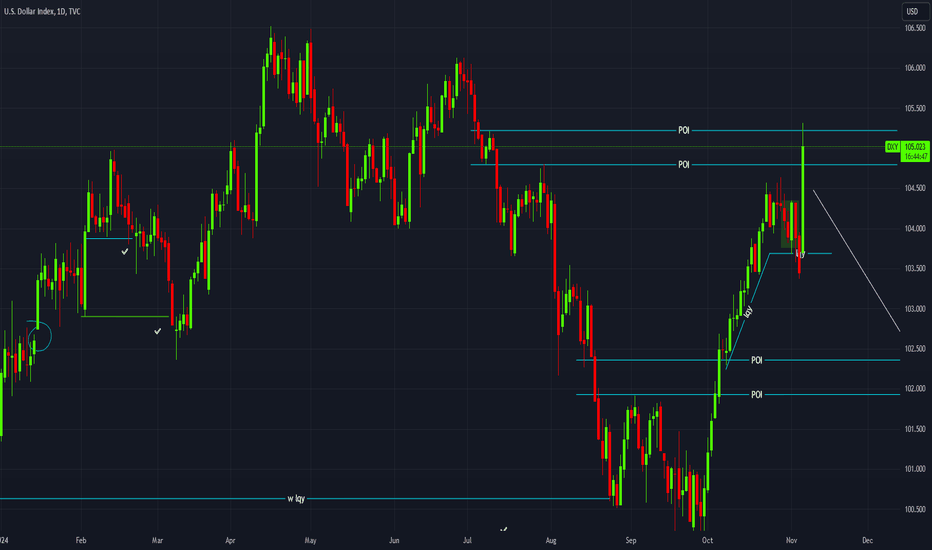Screen dimensions: 932x550
Task: Click the green DXY symbol tag
Action: [892, 147]
